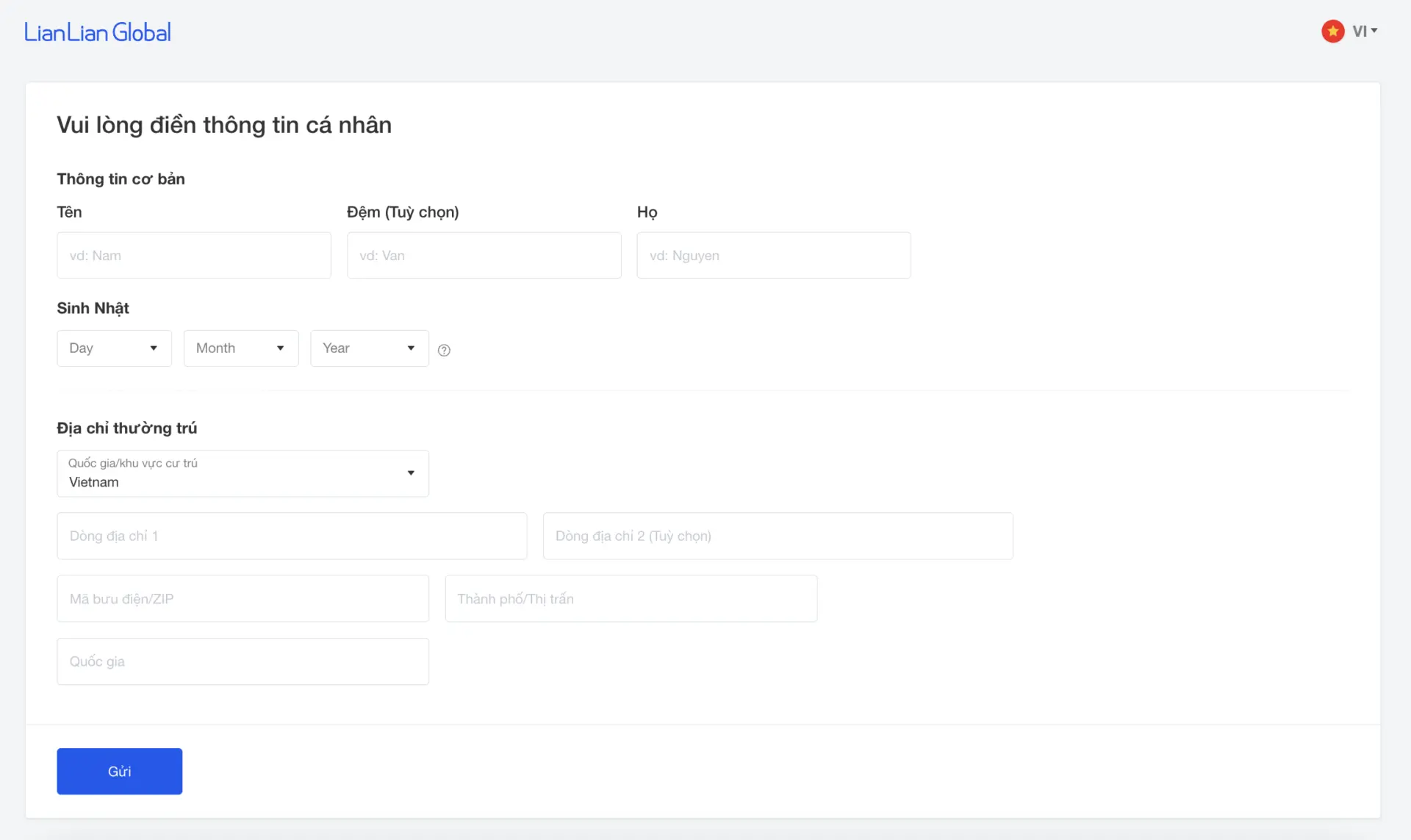
Task: Click the LianLian Global logo icon
Action: [x=97, y=32]
